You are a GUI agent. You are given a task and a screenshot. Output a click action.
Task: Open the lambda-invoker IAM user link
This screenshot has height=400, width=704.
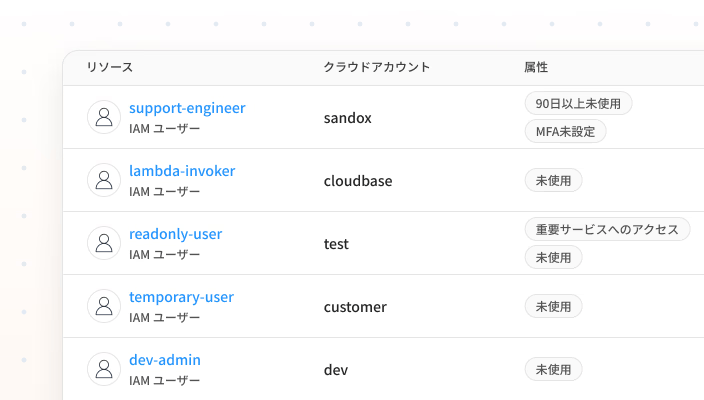coord(182,171)
